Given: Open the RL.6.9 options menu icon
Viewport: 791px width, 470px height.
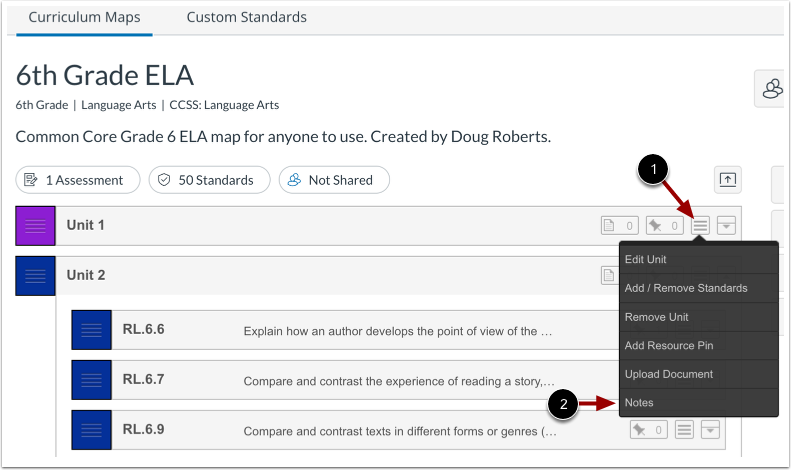Looking at the screenshot, I should [685, 430].
